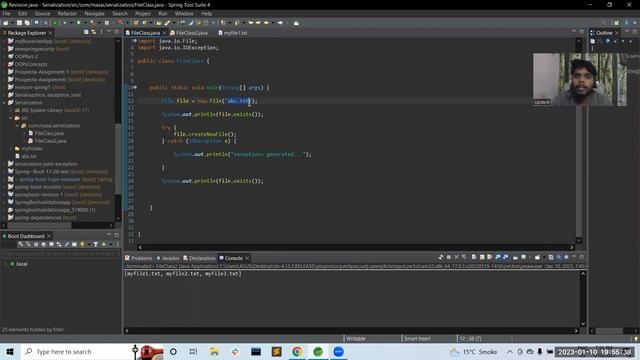Maximize the editor area
The image size is (640, 360).
(x=582, y=31)
